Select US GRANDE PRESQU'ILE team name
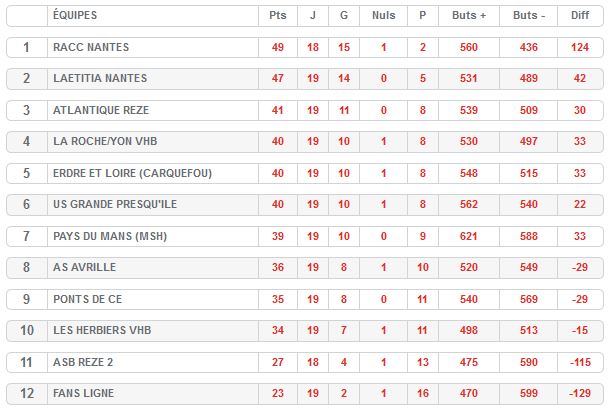 pos(115,205)
